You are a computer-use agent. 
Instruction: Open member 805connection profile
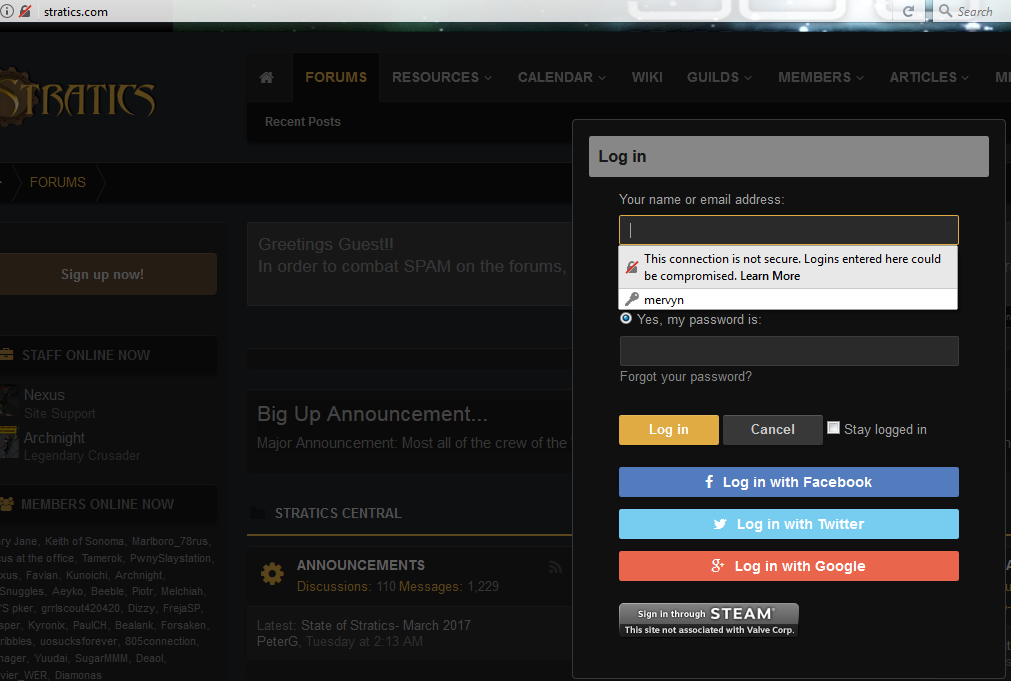[160, 642]
